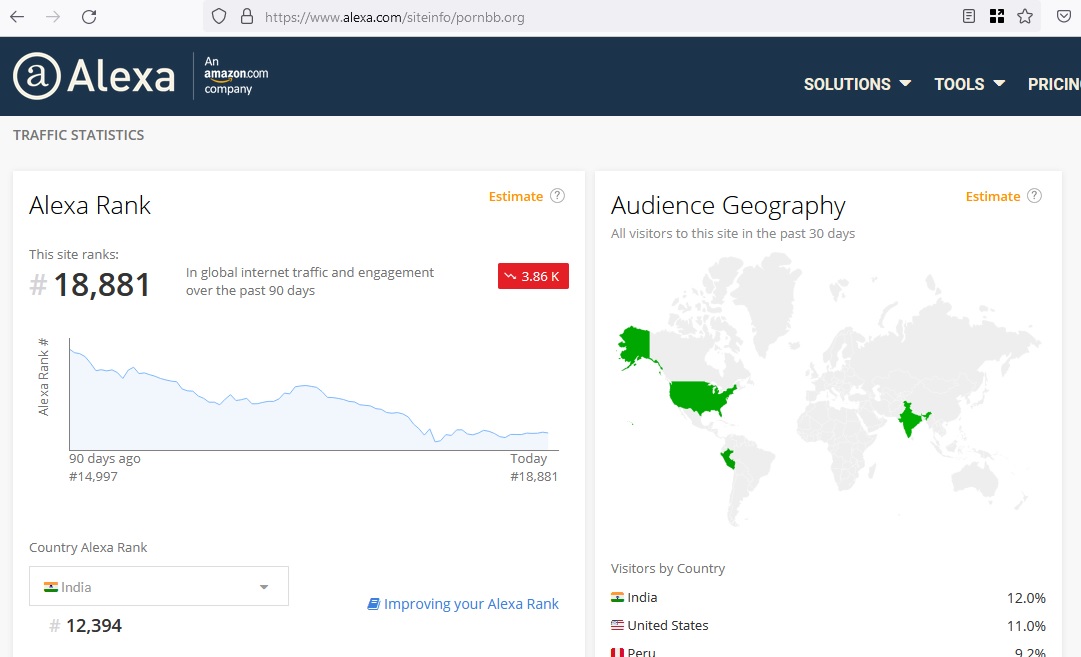
Task: Expand the SOLUTIONS menu
Action: click(x=857, y=84)
